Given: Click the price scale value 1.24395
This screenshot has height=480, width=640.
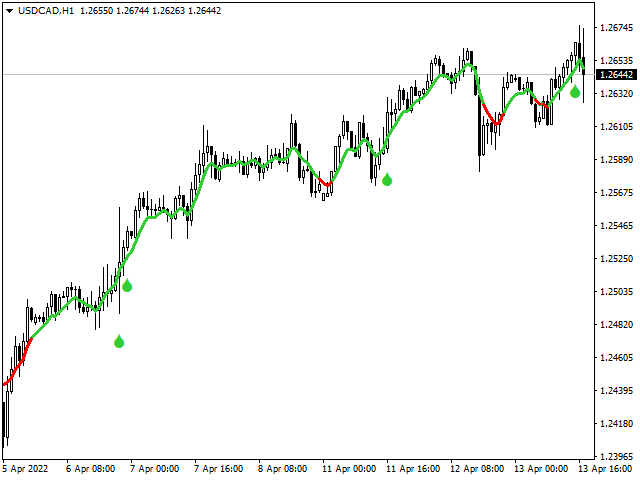Looking at the screenshot, I should pos(616,391).
